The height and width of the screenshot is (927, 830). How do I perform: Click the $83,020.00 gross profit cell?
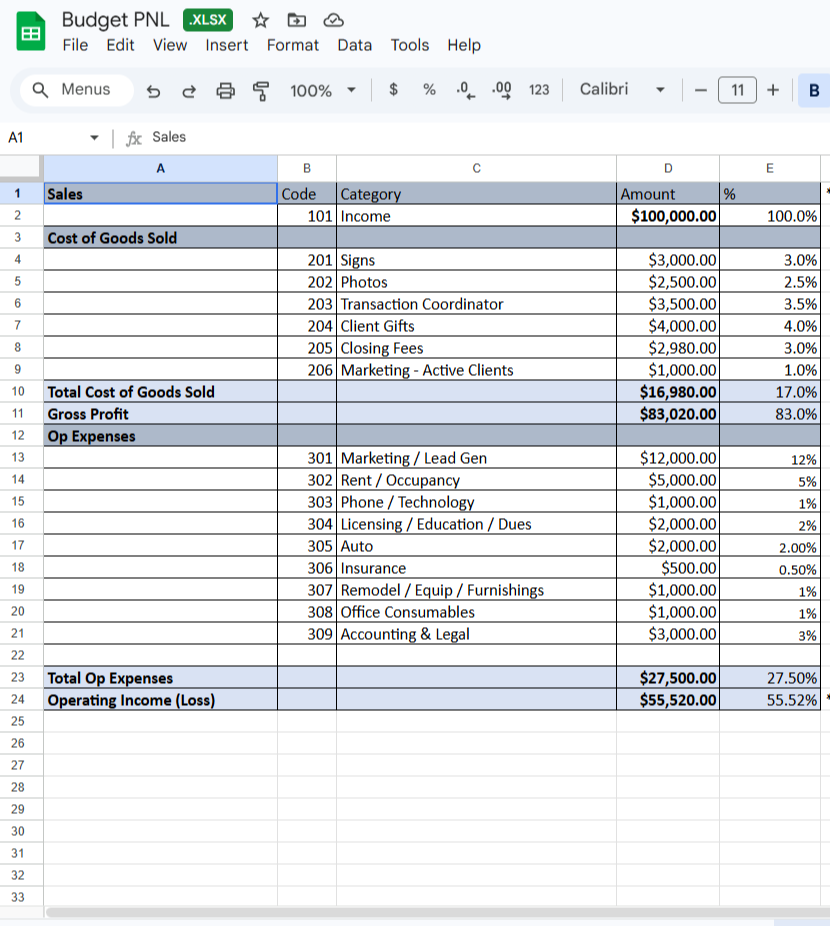[x=668, y=414]
